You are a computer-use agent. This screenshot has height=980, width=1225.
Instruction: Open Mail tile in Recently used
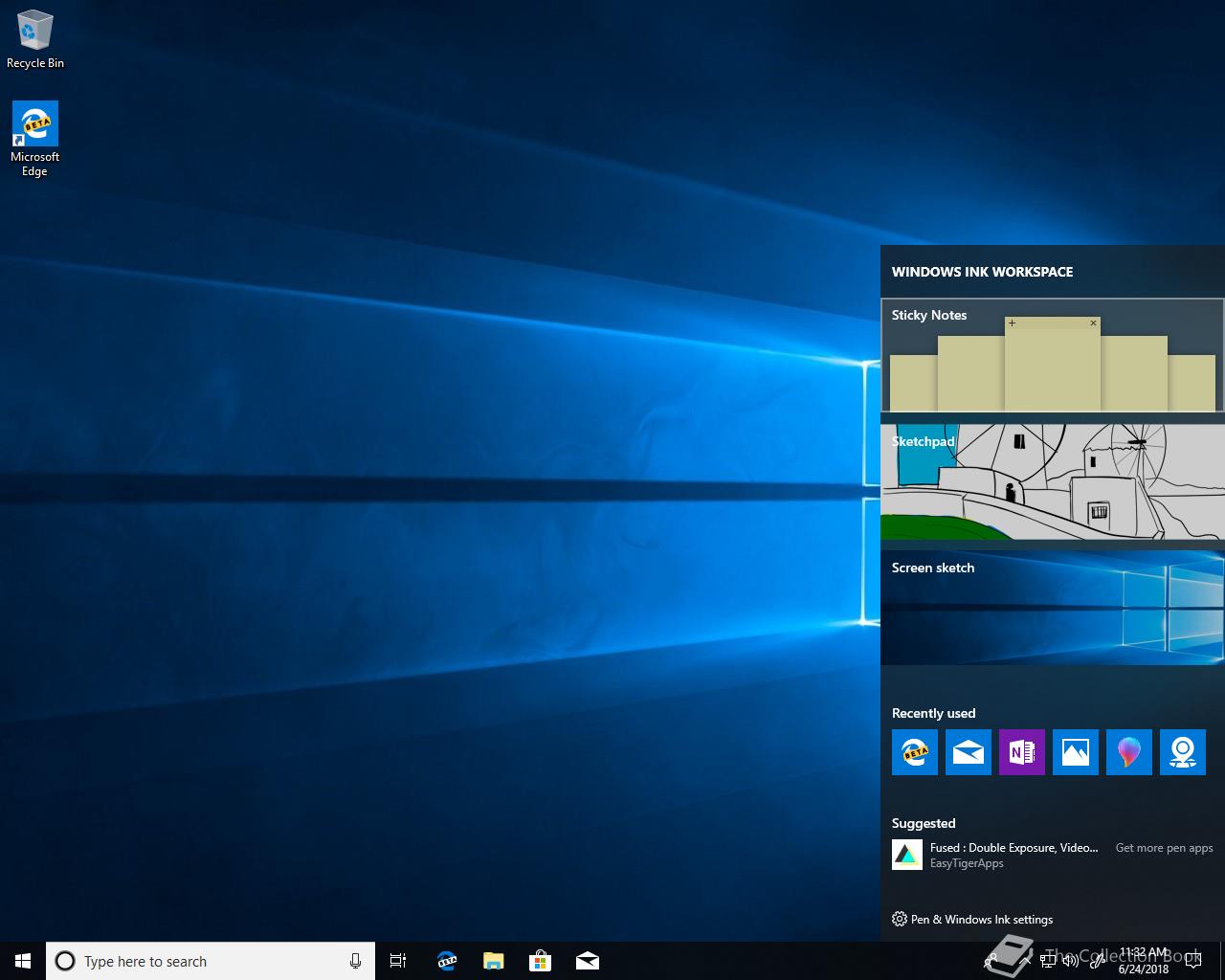coord(968,752)
